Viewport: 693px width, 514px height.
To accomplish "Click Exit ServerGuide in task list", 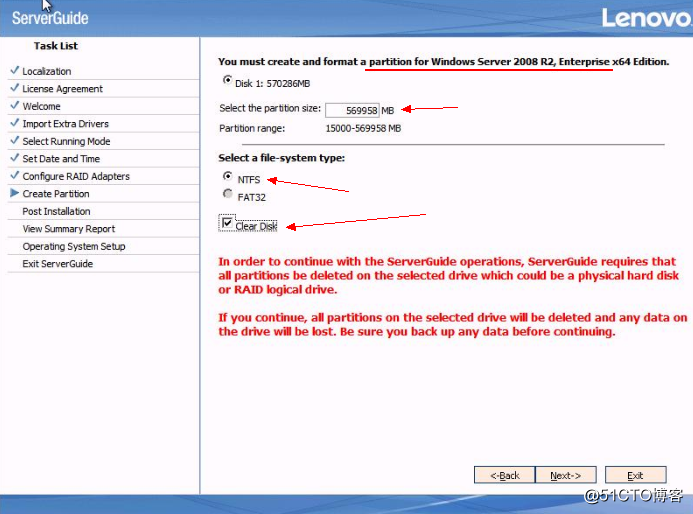I will (x=57, y=264).
